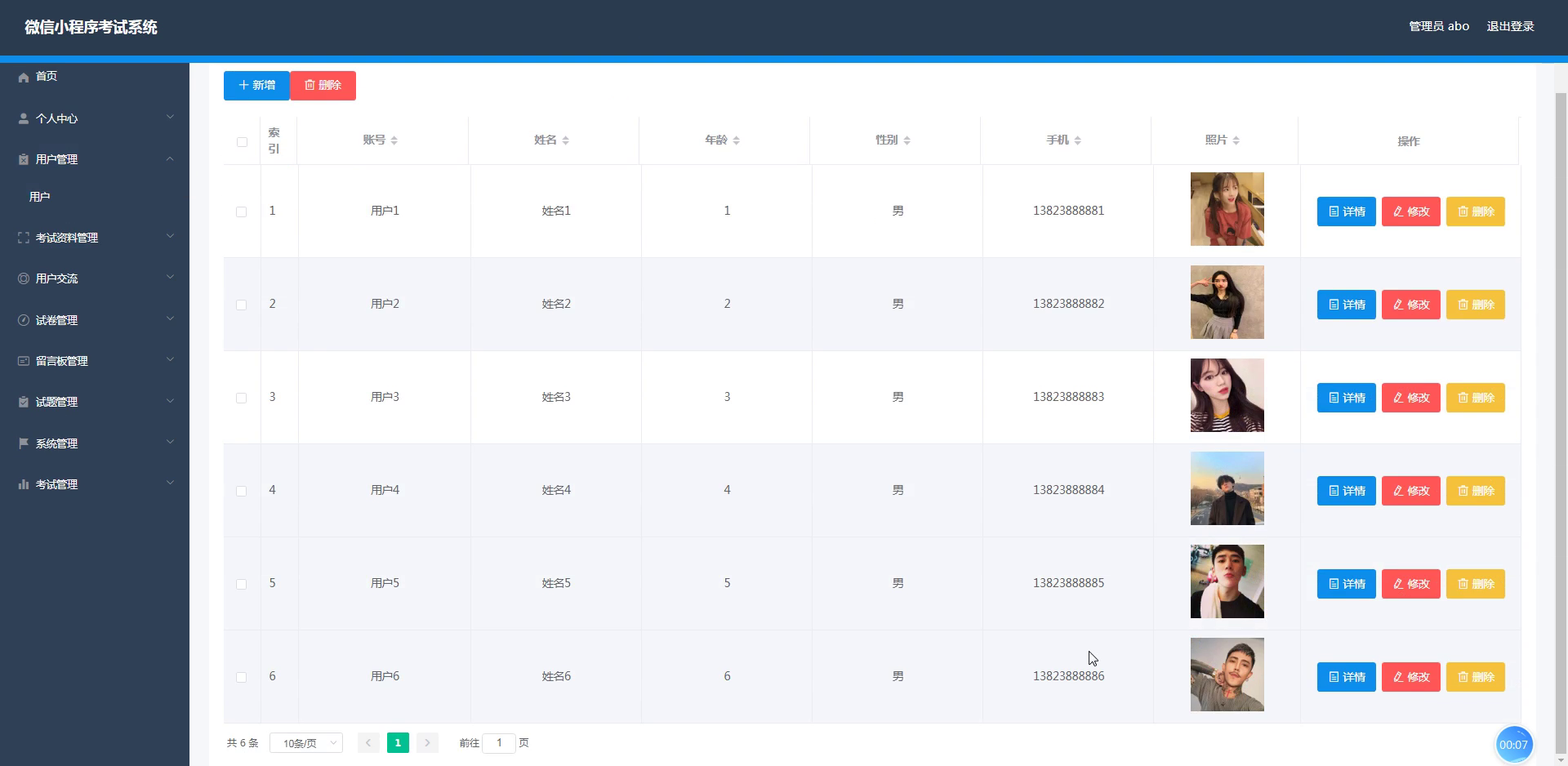Expand the 系统管理 menu chevron
The height and width of the screenshot is (766, 1568).
[170, 442]
